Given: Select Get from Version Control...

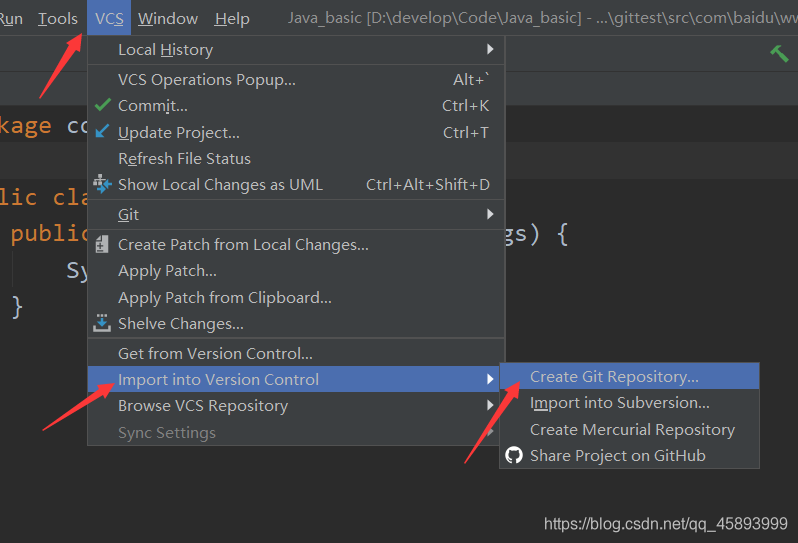Looking at the screenshot, I should 296,353.
